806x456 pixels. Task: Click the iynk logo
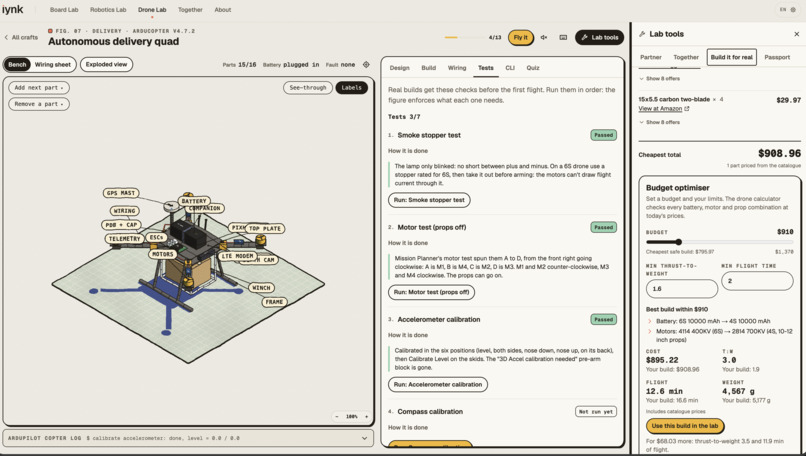[12, 9]
